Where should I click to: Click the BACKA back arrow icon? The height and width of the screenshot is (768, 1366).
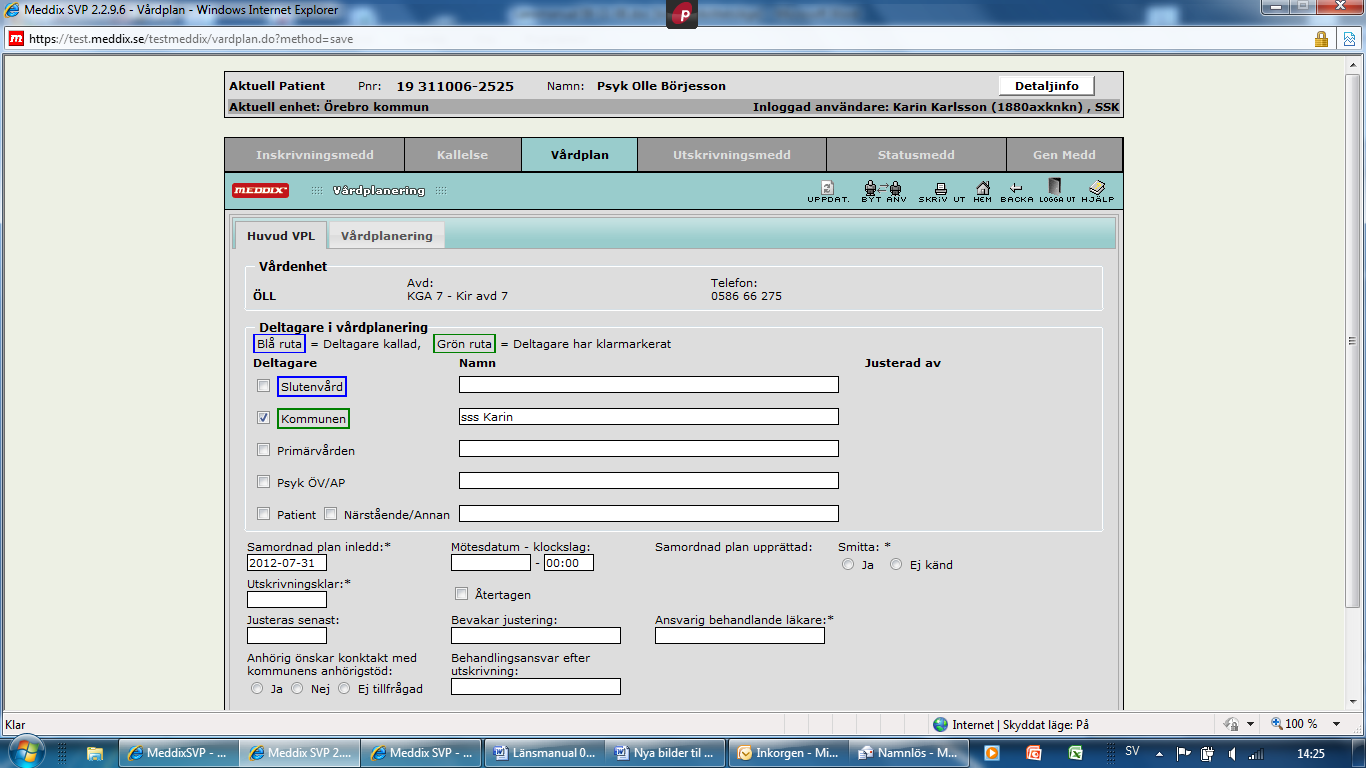tap(1016, 191)
